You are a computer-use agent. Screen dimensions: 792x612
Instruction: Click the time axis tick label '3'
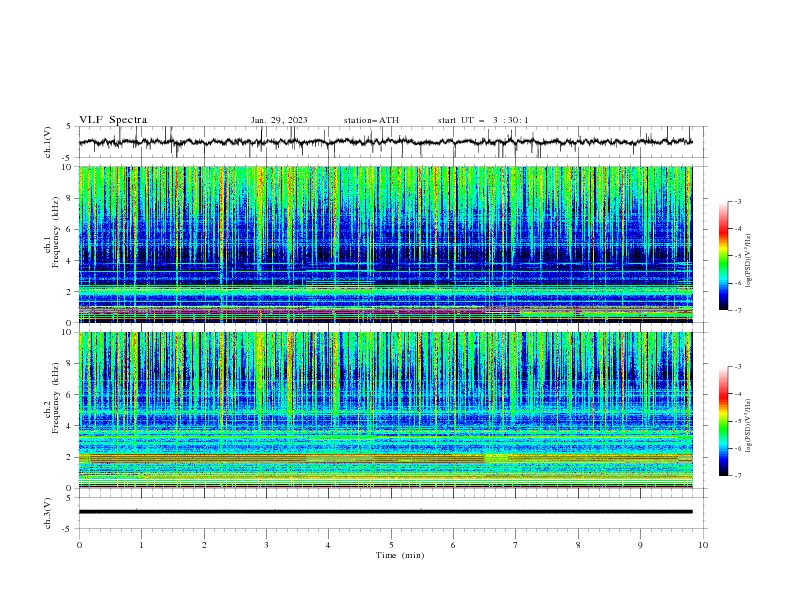[266, 545]
